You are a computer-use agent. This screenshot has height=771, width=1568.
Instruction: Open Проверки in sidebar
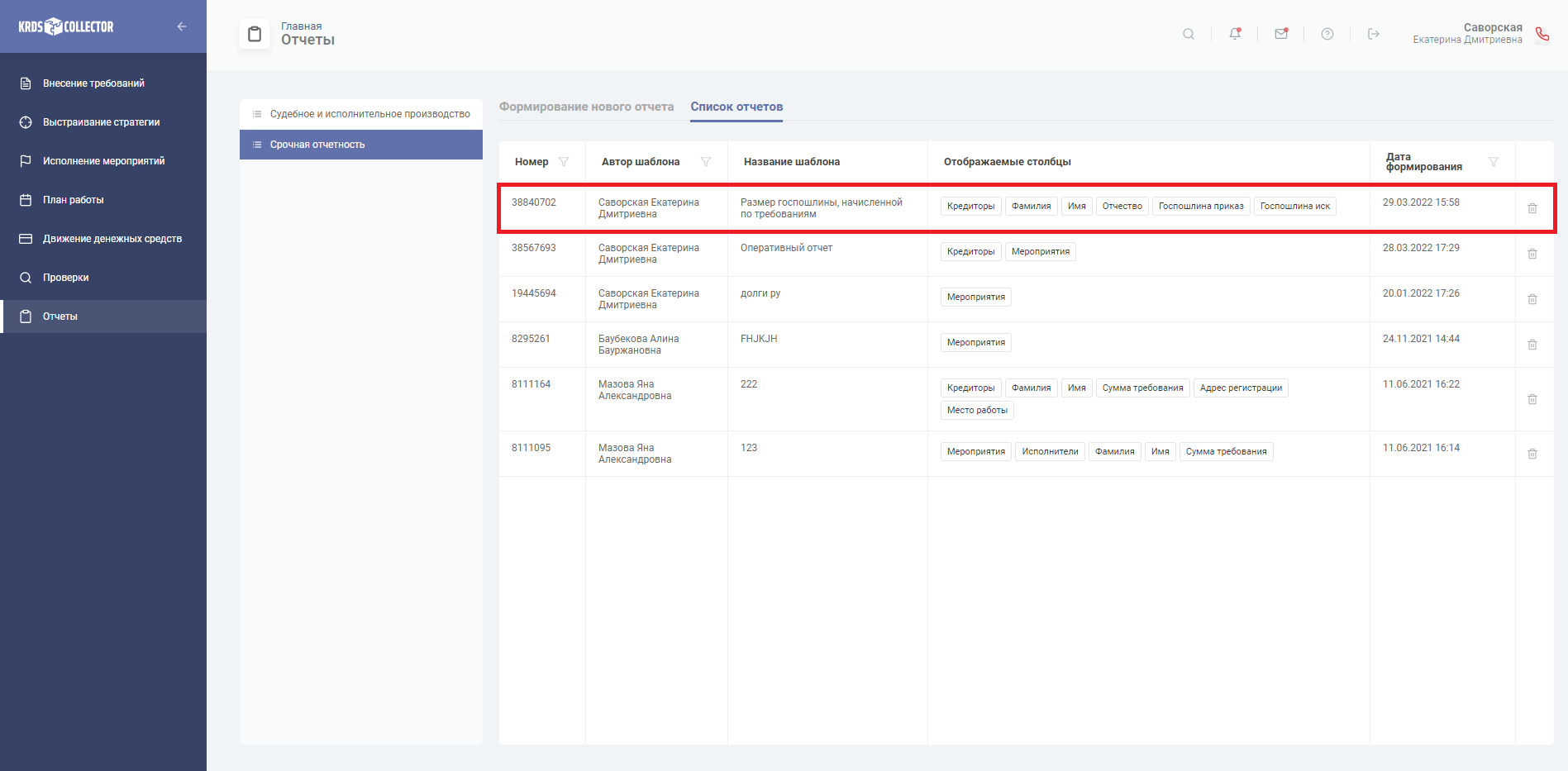click(x=103, y=278)
